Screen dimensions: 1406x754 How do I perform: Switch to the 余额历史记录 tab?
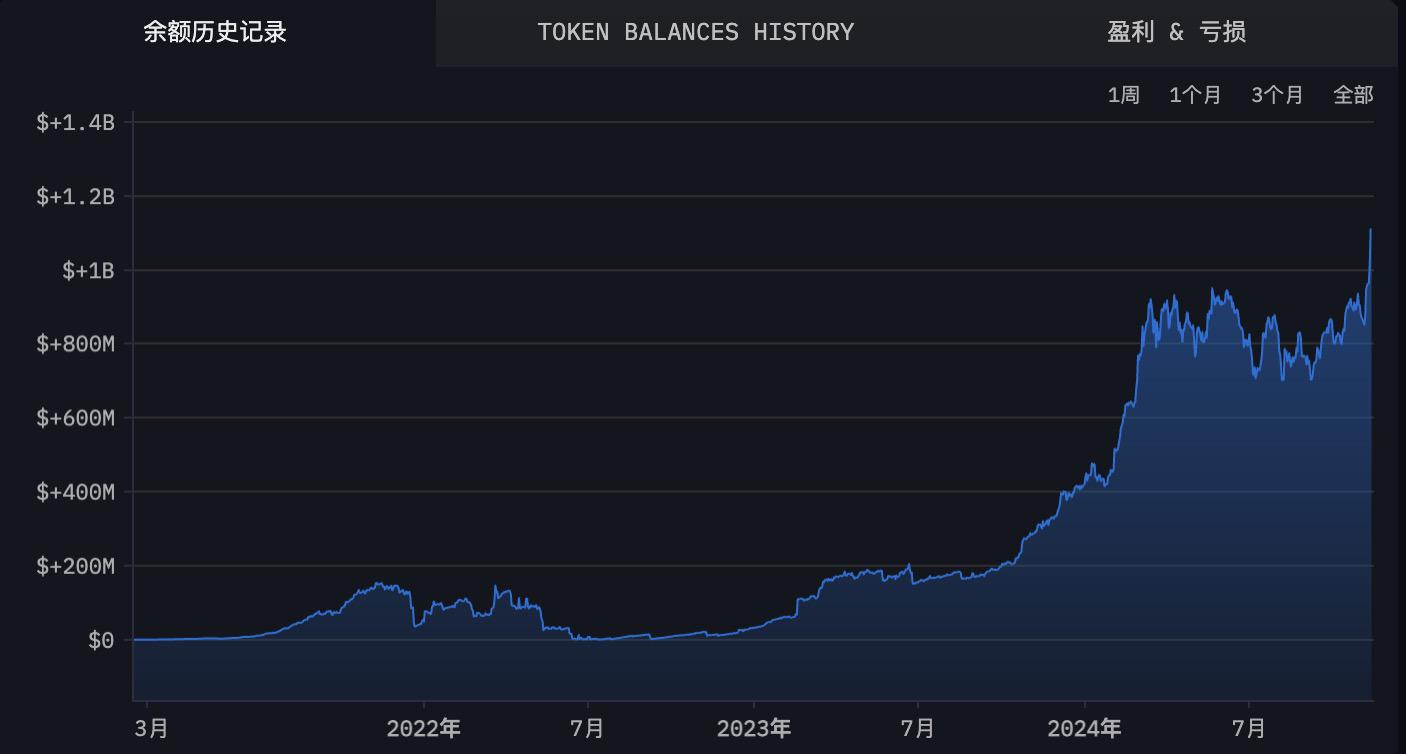click(215, 32)
